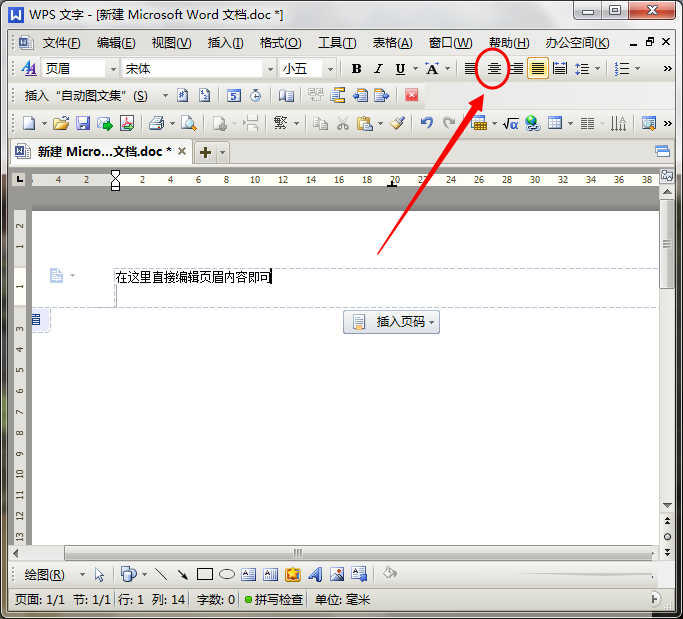Insert equation with √α icon
Screen dimensions: 683x619
point(511,124)
